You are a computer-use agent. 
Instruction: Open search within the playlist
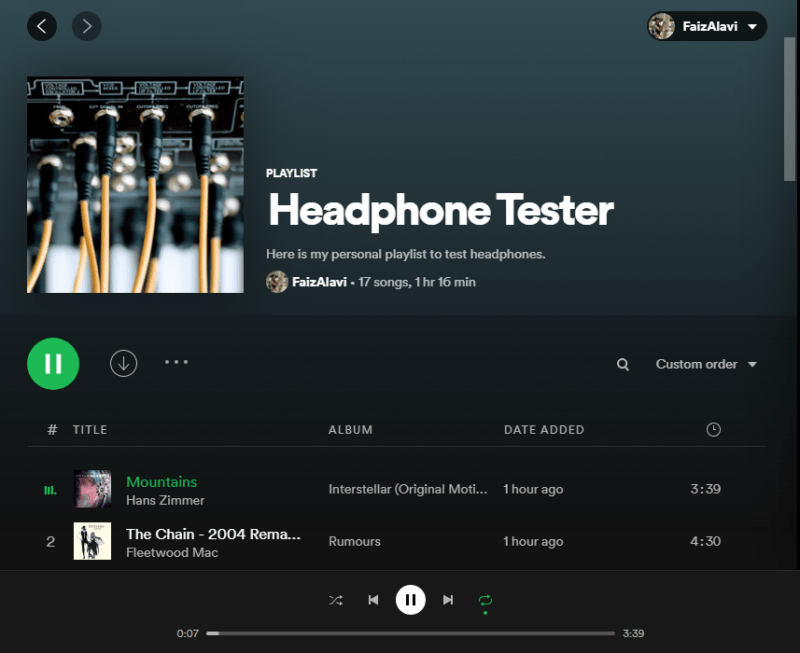[x=622, y=364]
